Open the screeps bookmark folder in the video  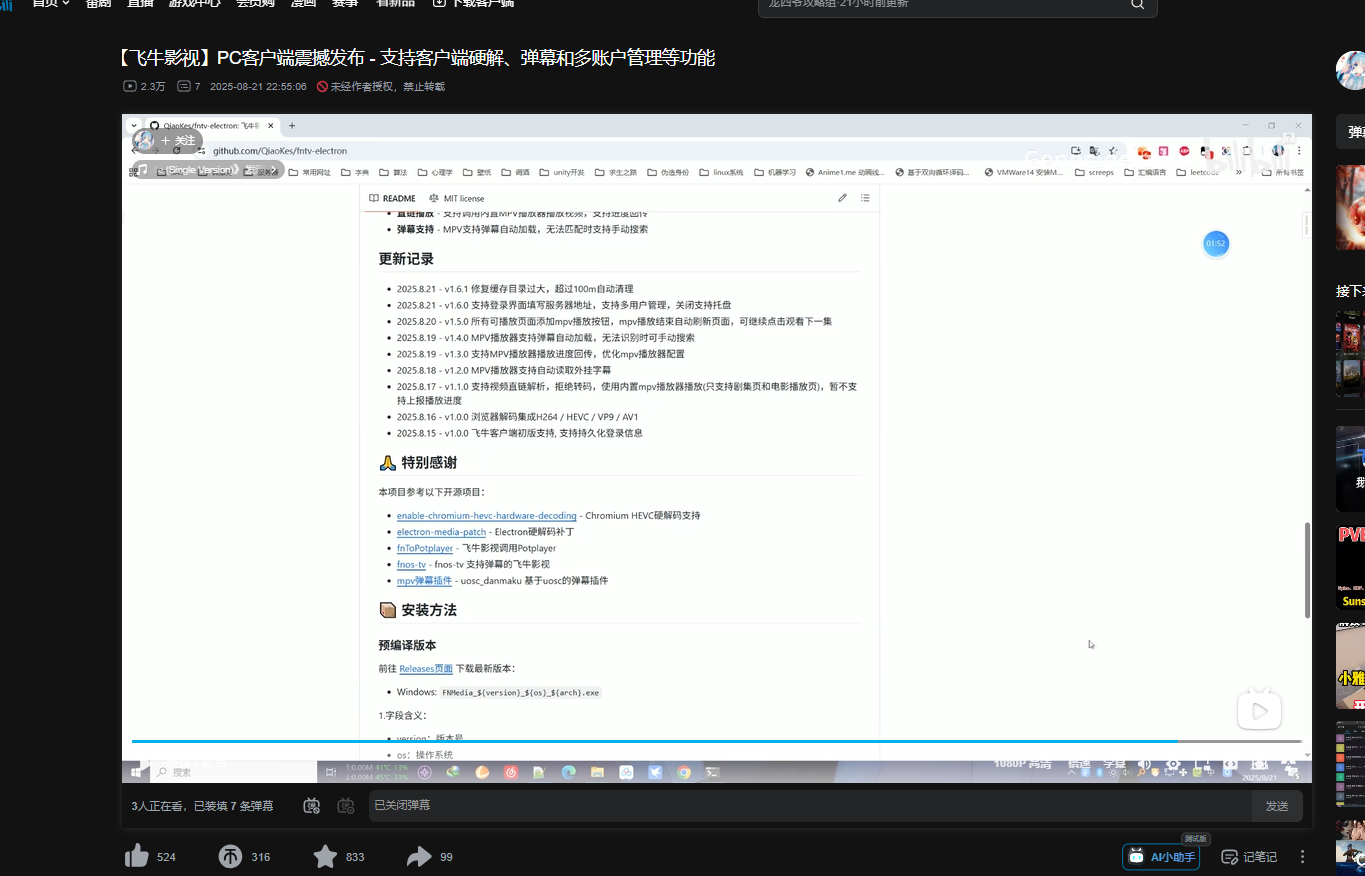pos(1094,172)
